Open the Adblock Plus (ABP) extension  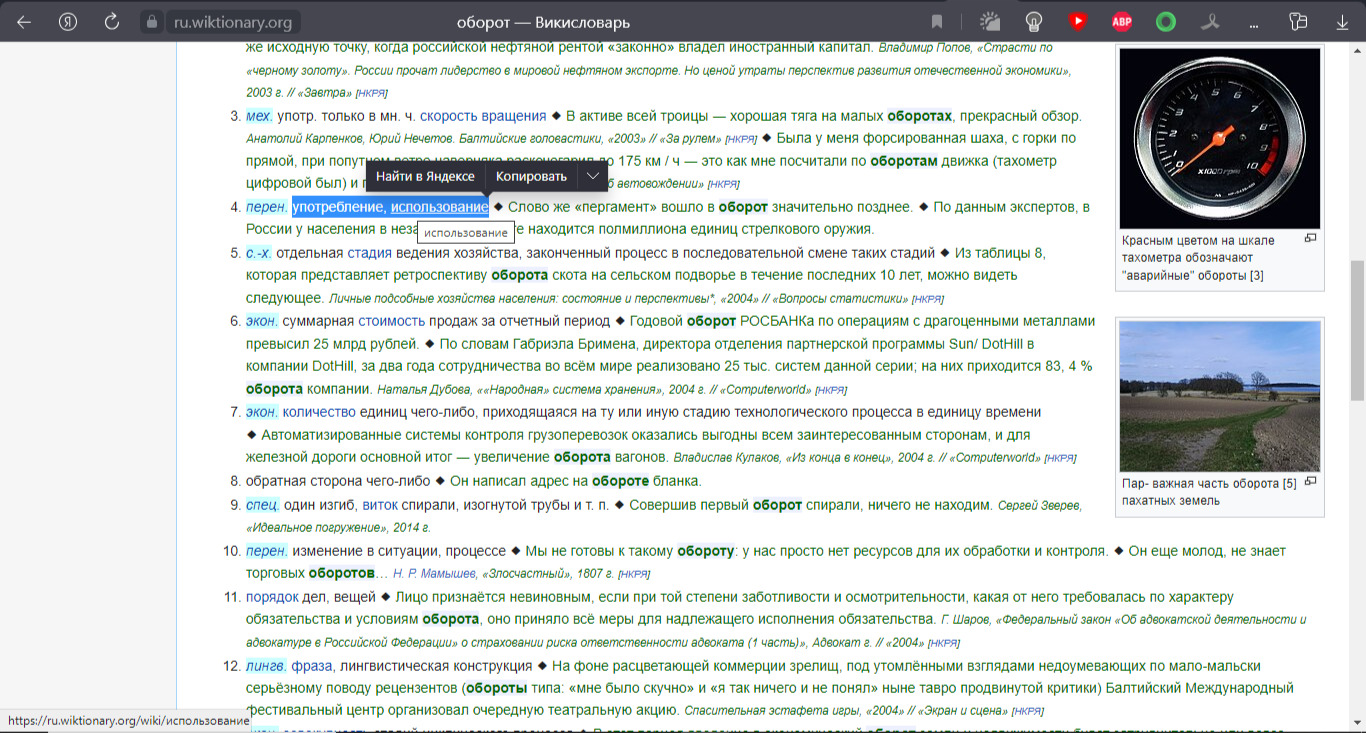(x=1122, y=21)
